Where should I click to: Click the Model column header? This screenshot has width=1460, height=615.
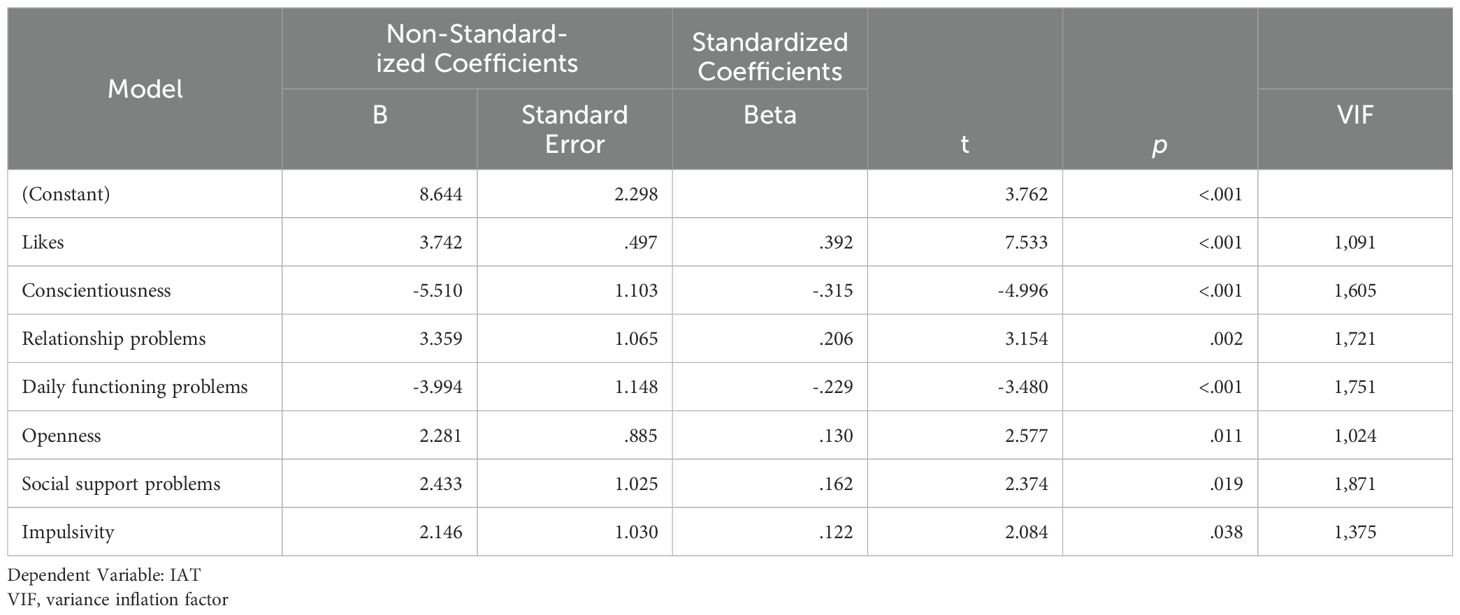coord(145,89)
